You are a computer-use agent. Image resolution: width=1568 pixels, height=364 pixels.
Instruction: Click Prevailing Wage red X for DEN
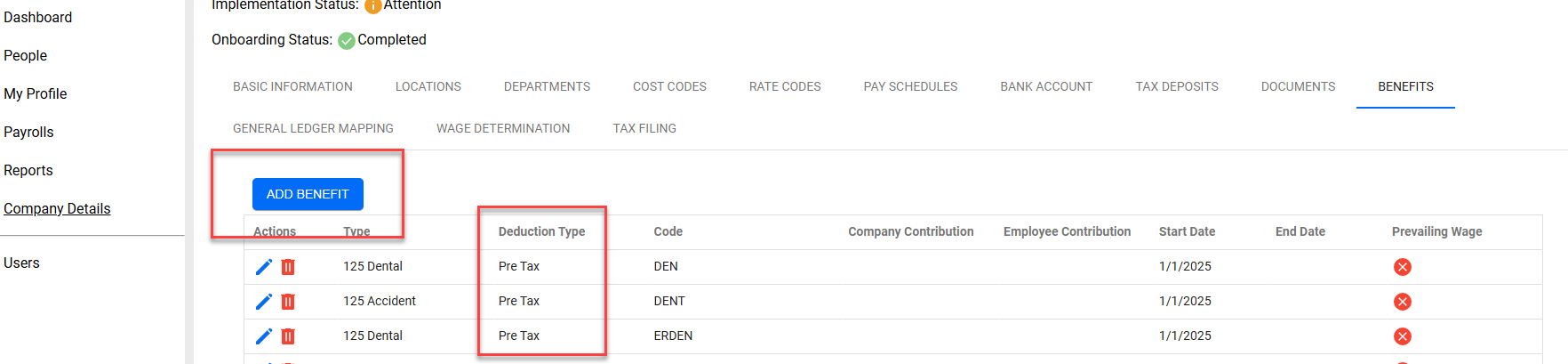(x=1403, y=267)
